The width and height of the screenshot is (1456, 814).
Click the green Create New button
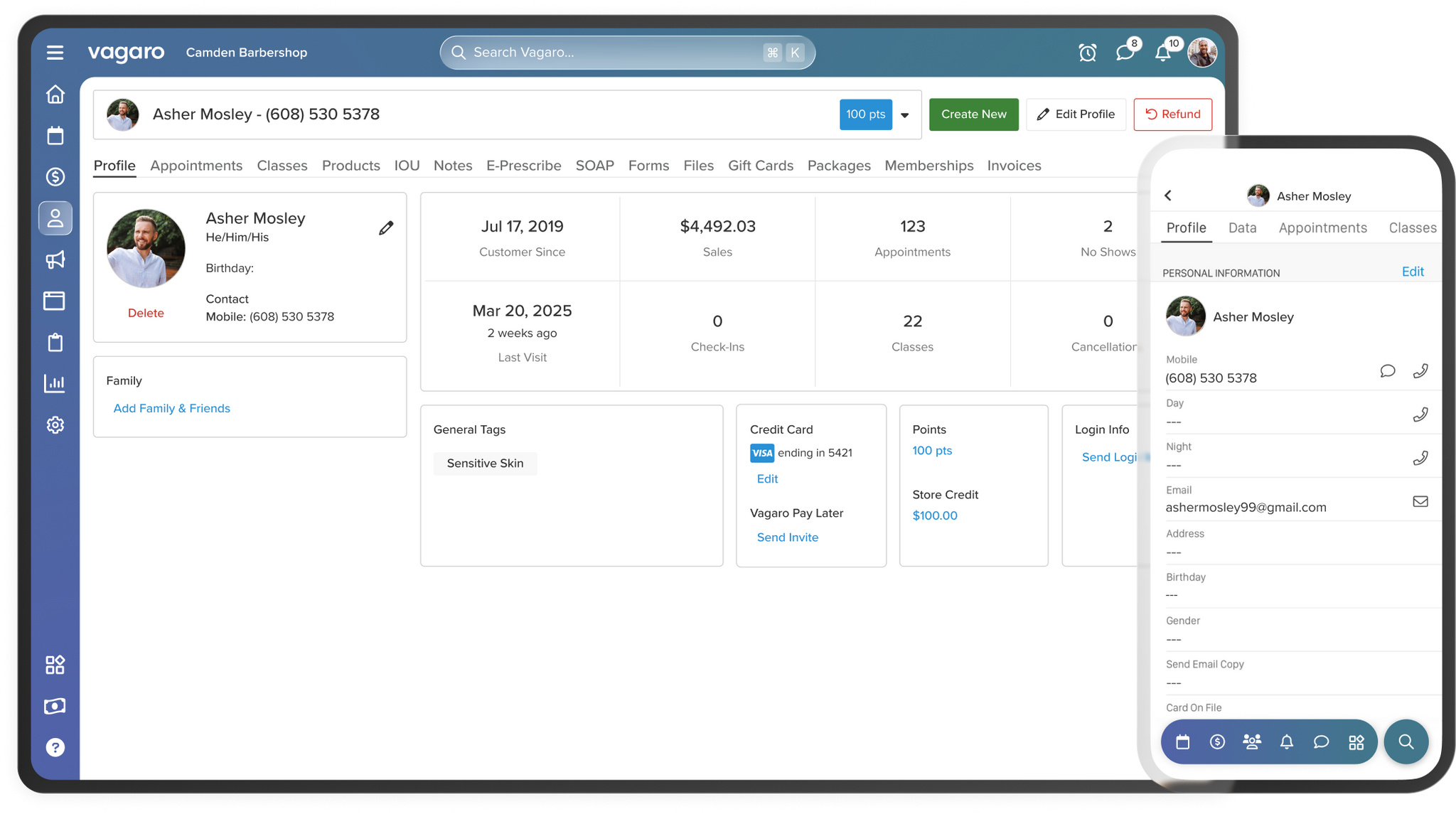point(974,114)
